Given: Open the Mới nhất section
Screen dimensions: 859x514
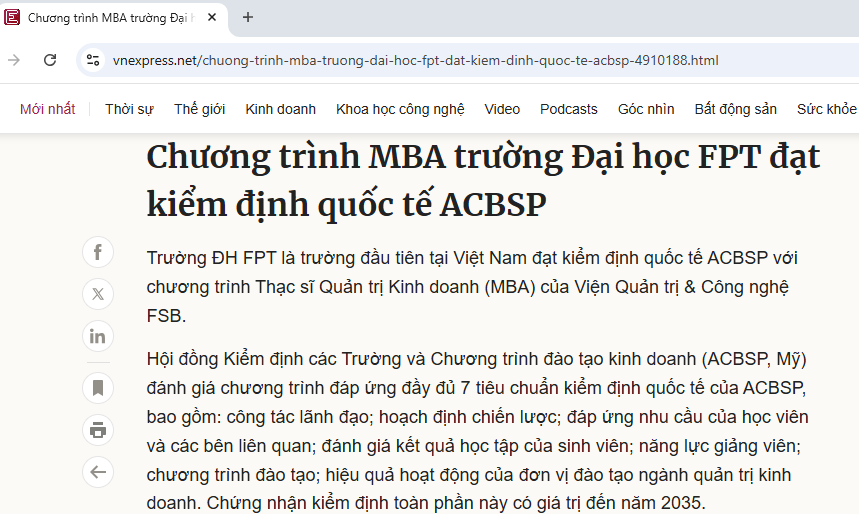Looking at the screenshot, I should [x=48, y=109].
